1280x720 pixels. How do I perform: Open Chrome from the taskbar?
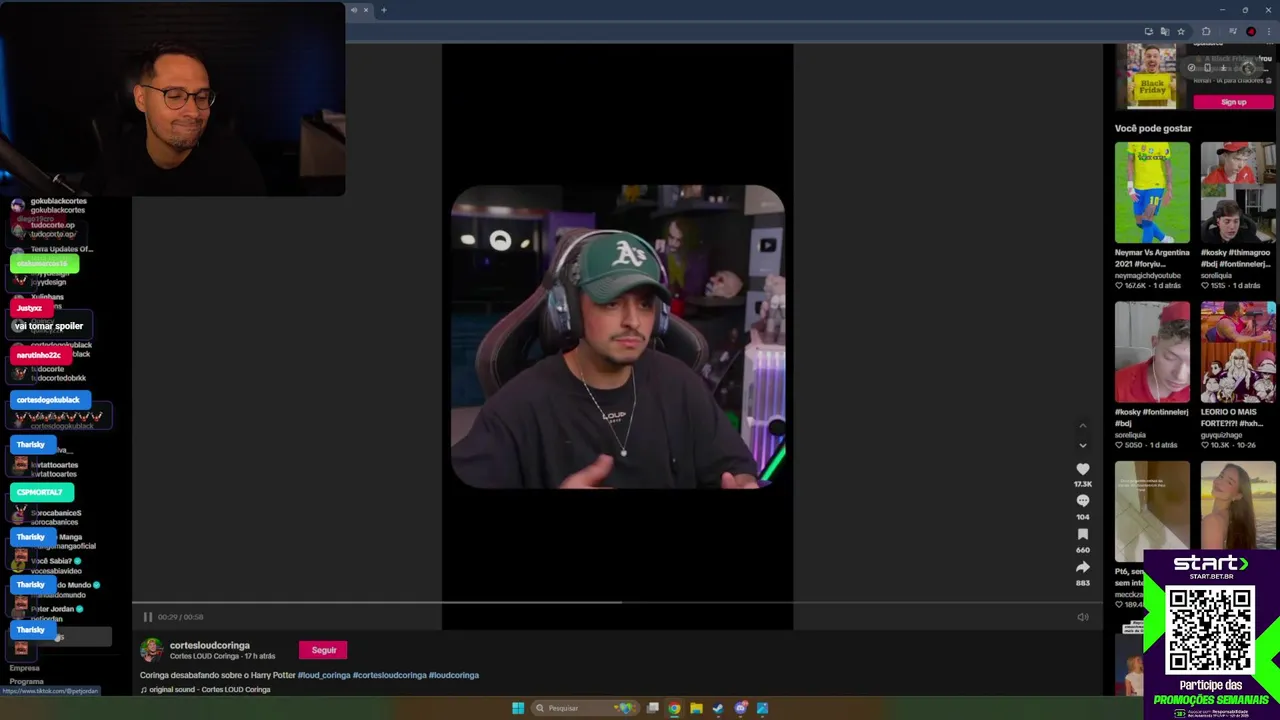pos(674,708)
